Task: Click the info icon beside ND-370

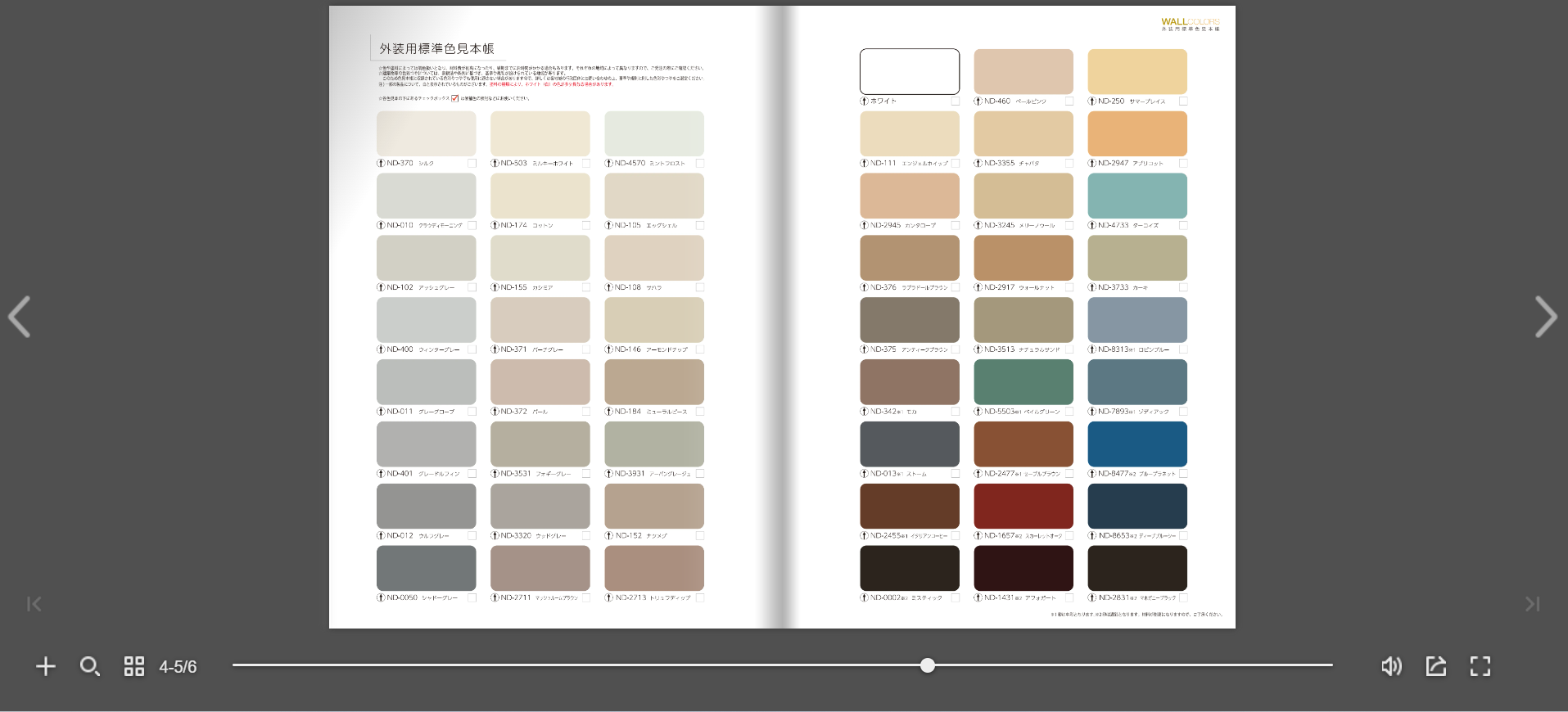Action: pyautogui.click(x=381, y=164)
